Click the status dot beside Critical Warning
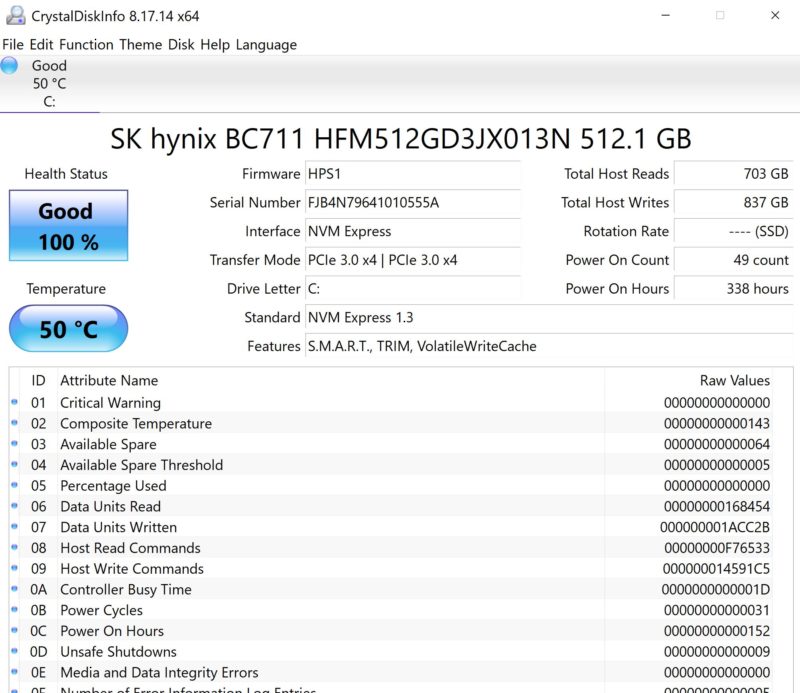This screenshot has width=800, height=693. [x=15, y=403]
